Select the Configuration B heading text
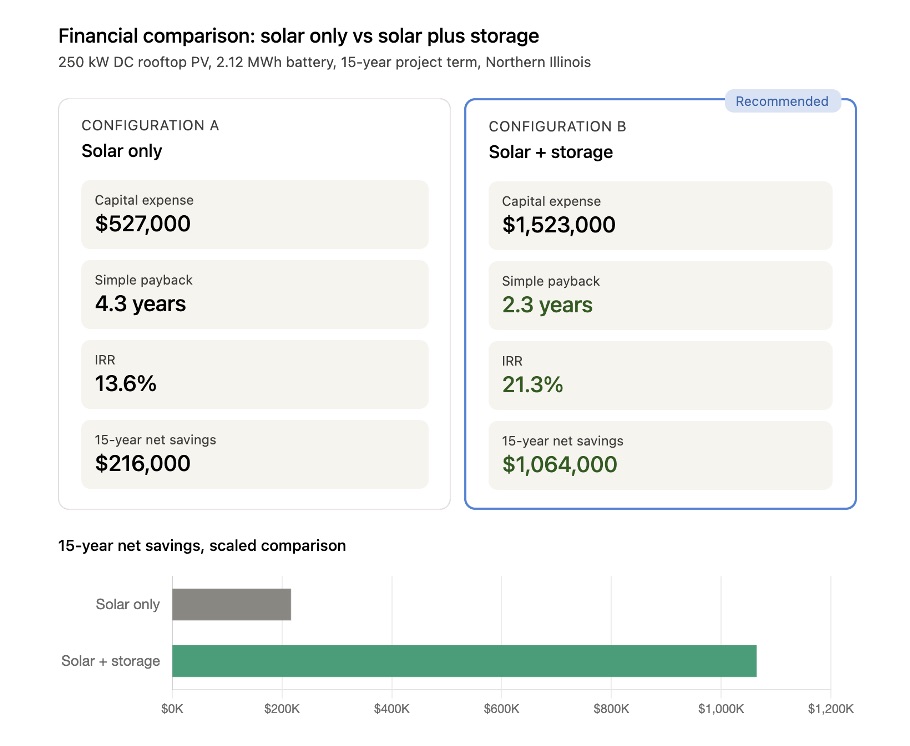 [557, 127]
